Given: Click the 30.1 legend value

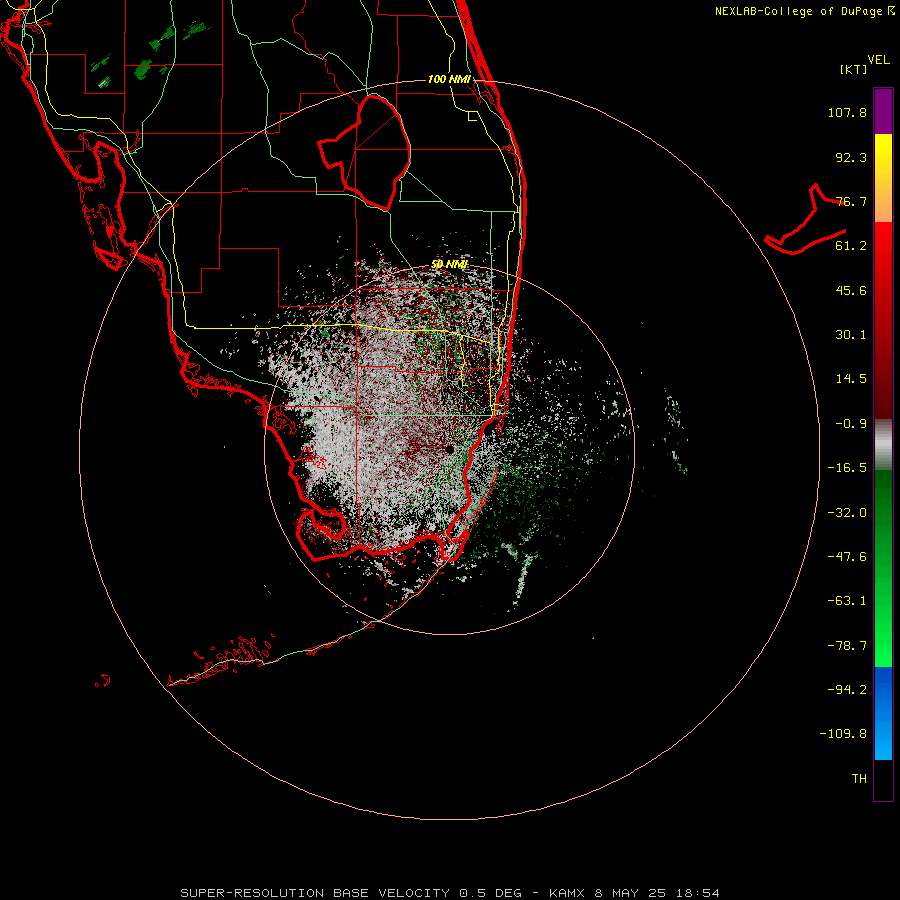Looking at the screenshot, I should (x=851, y=335).
